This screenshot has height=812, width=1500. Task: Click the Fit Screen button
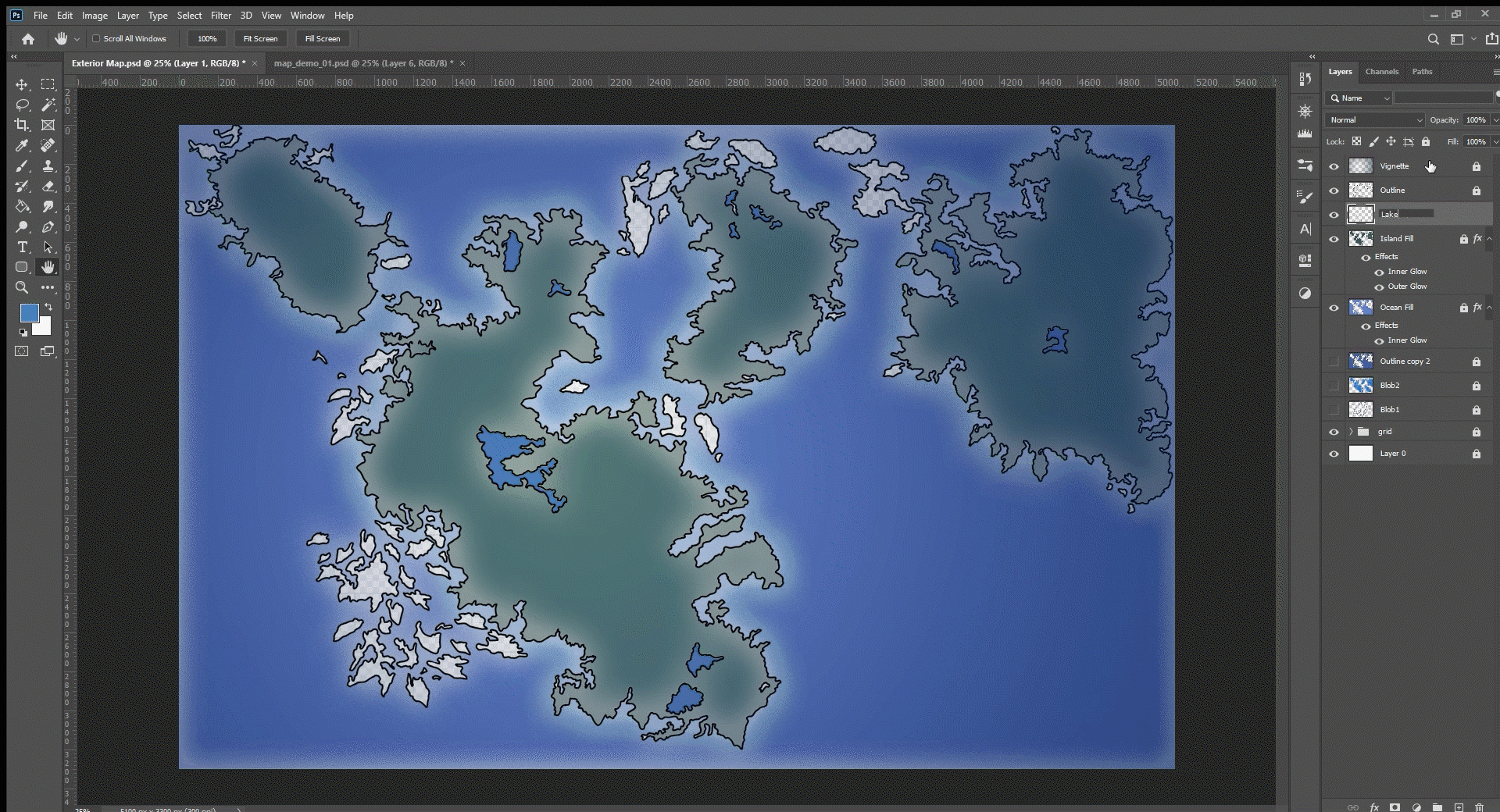[259, 38]
